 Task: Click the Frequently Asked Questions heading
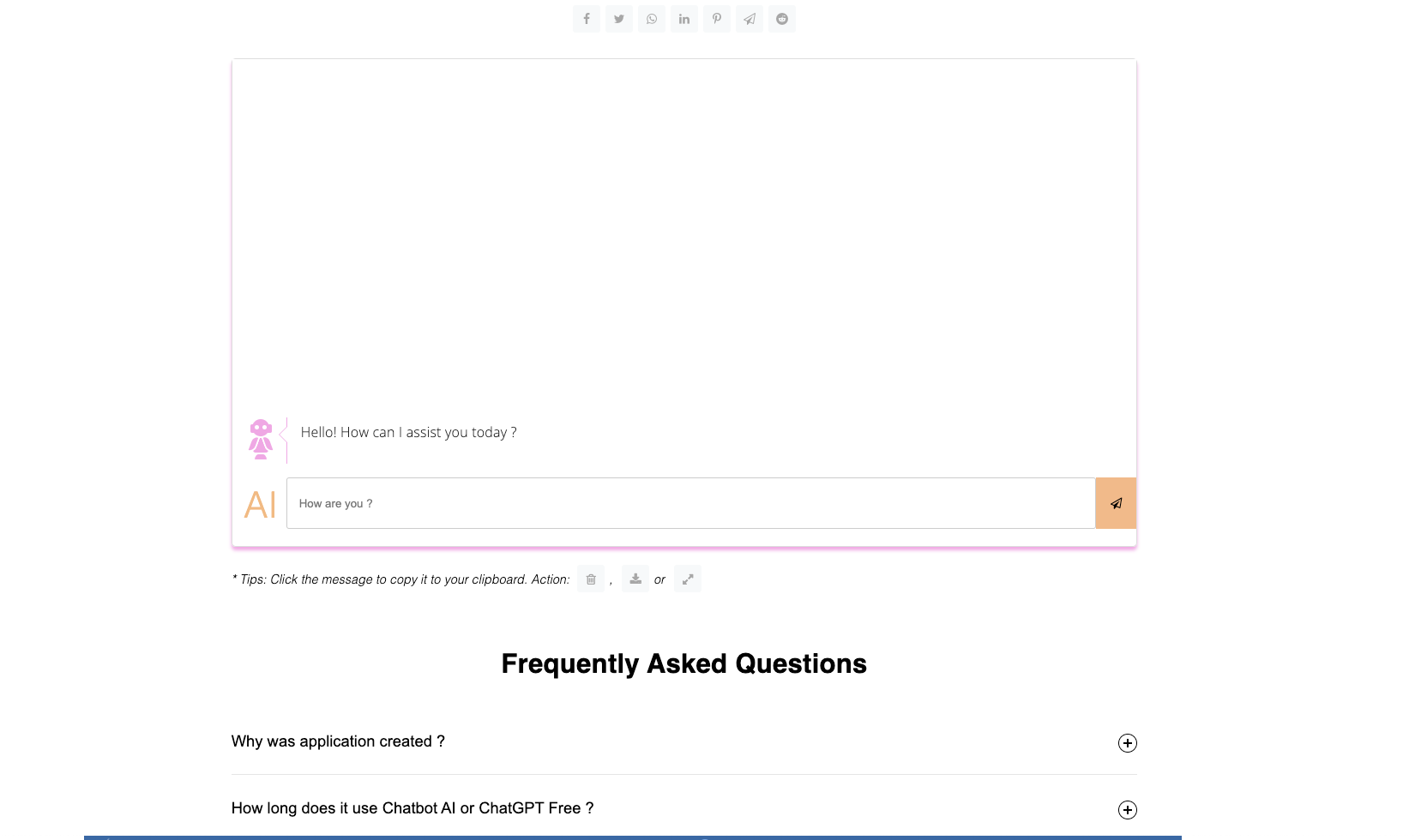point(683,663)
